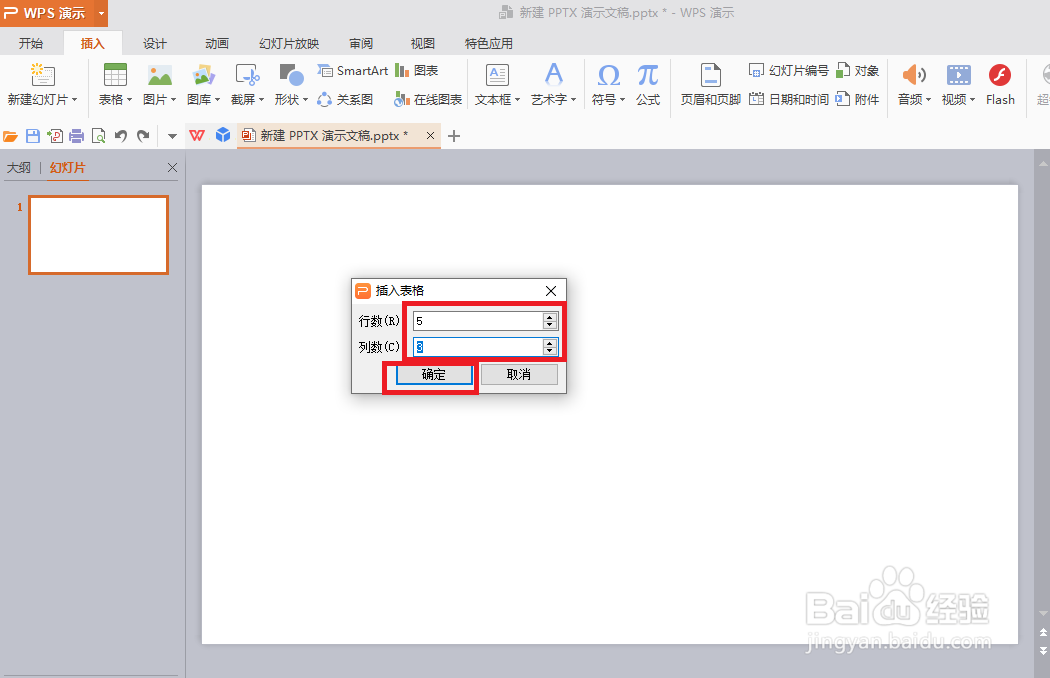Viewport: 1050px width, 678px height.
Task: Insert an Object (对象)
Action: [x=857, y=71]
